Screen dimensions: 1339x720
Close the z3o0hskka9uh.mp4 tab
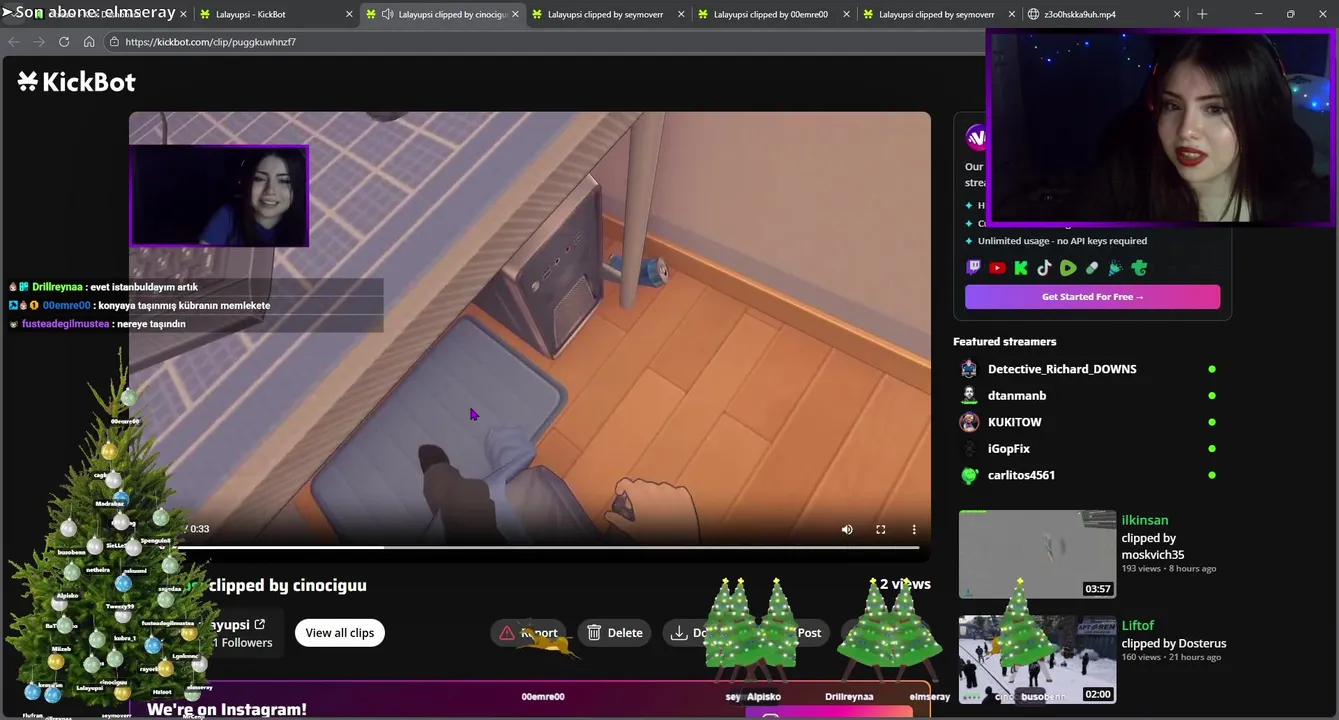point(1176,15)
